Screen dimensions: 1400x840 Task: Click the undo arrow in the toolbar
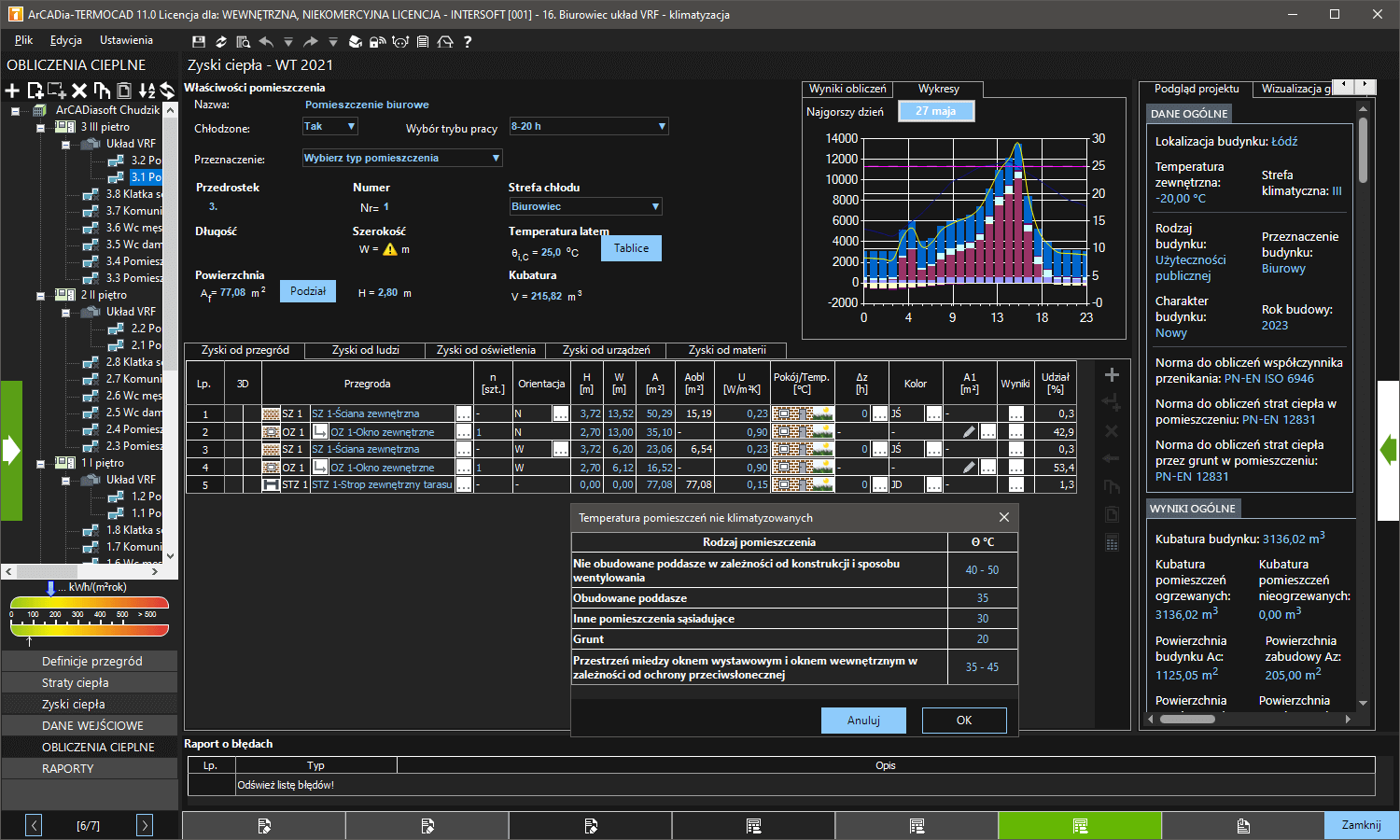click(x=266, y=42)
